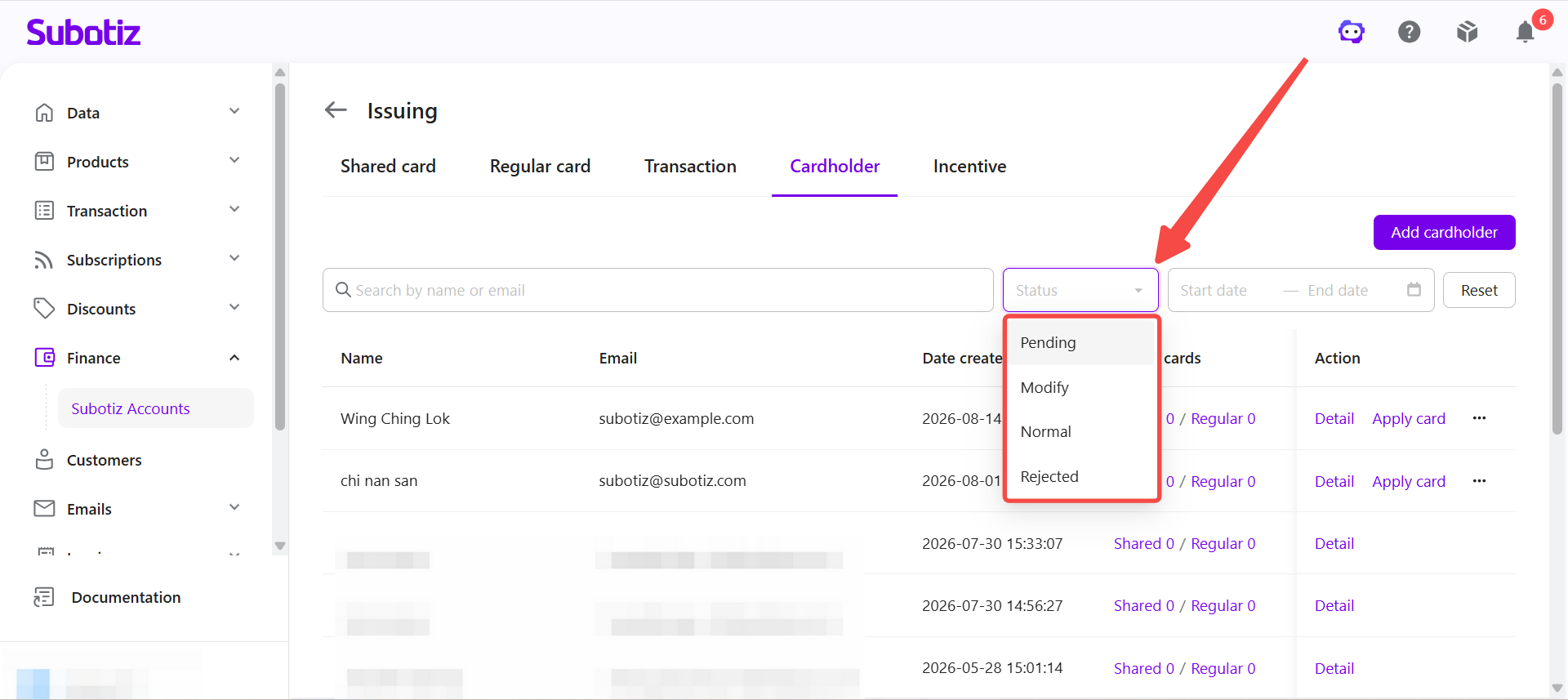Choose Modify in status list
This screenshot has height=700, width=1568.
point(1080,387)
